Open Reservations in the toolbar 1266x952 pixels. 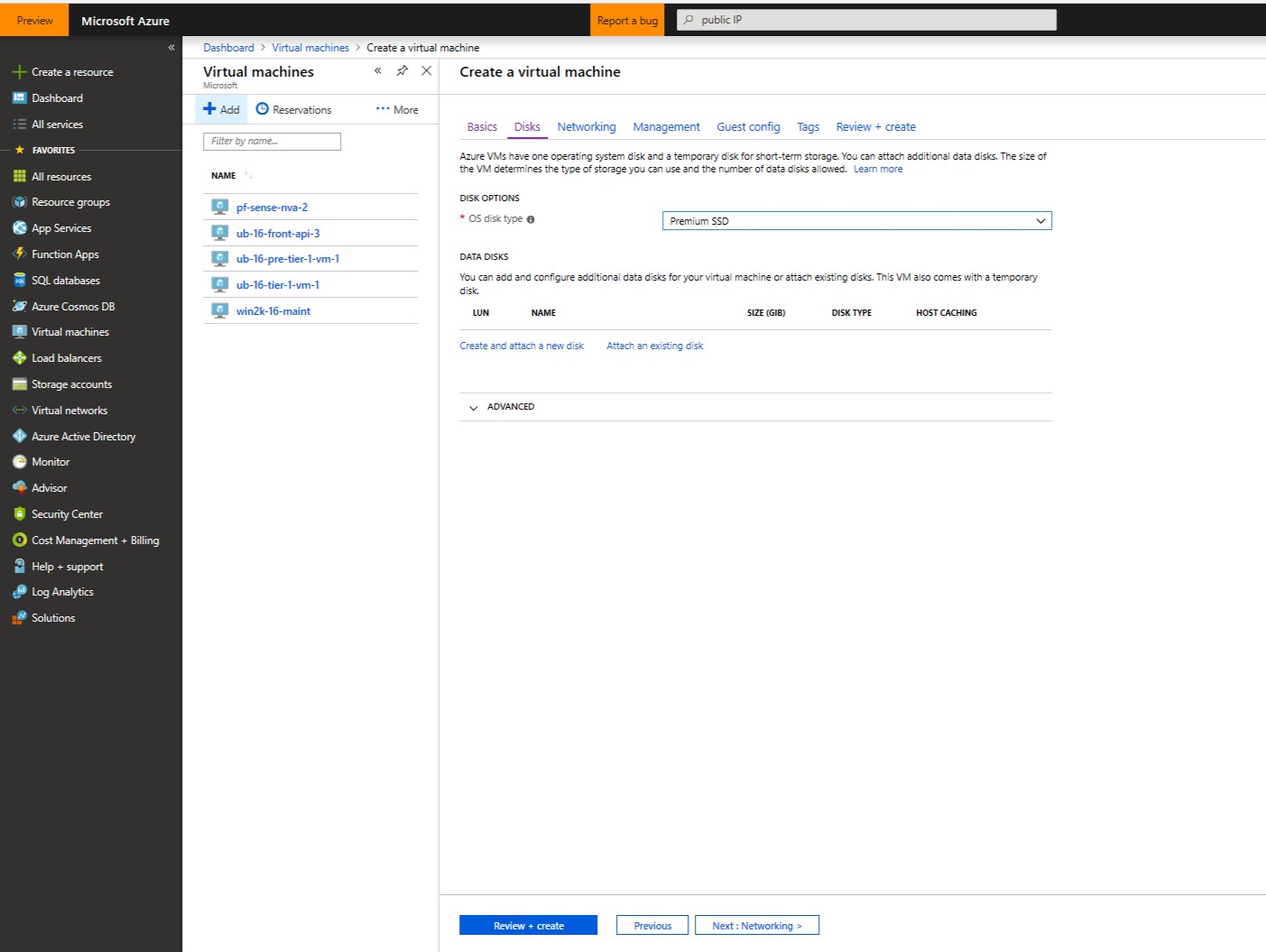pyautogui.click(x=293, y=110)
